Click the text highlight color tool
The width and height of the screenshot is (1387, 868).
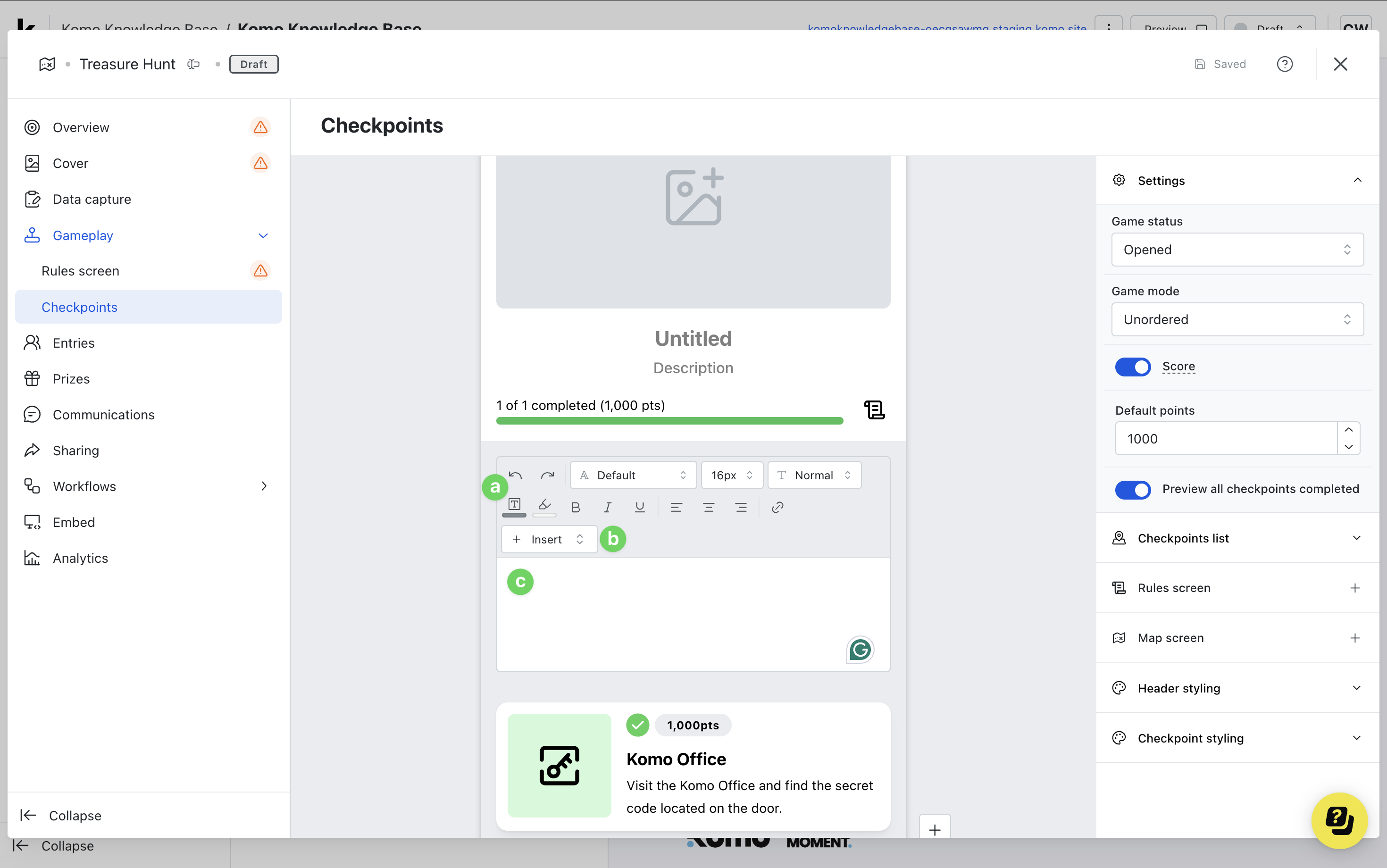tap(544, 506)
